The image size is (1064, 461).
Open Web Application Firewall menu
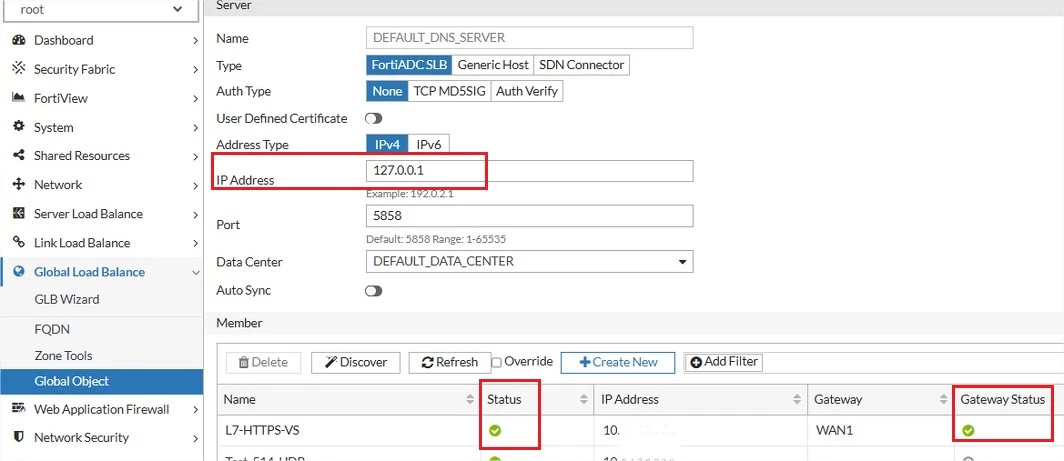click(x=101, y=409)
